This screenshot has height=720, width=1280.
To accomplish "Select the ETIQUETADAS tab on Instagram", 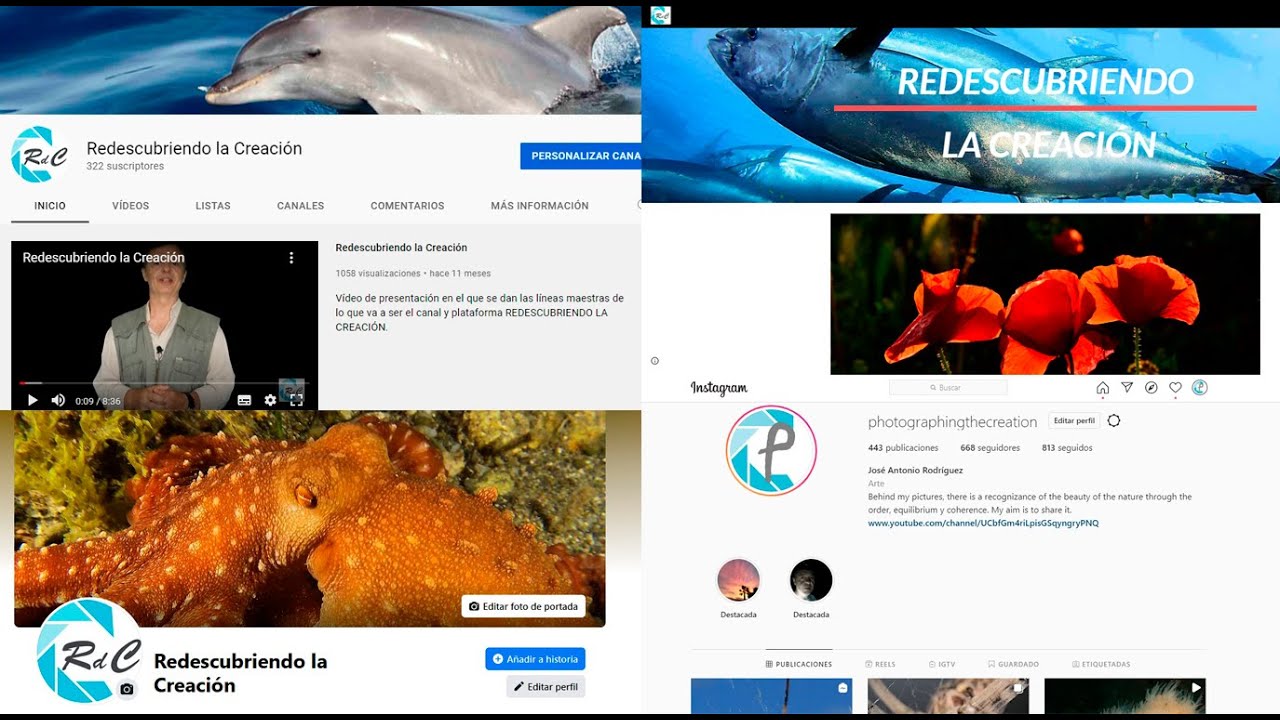I will click(x=1100, y=664).
